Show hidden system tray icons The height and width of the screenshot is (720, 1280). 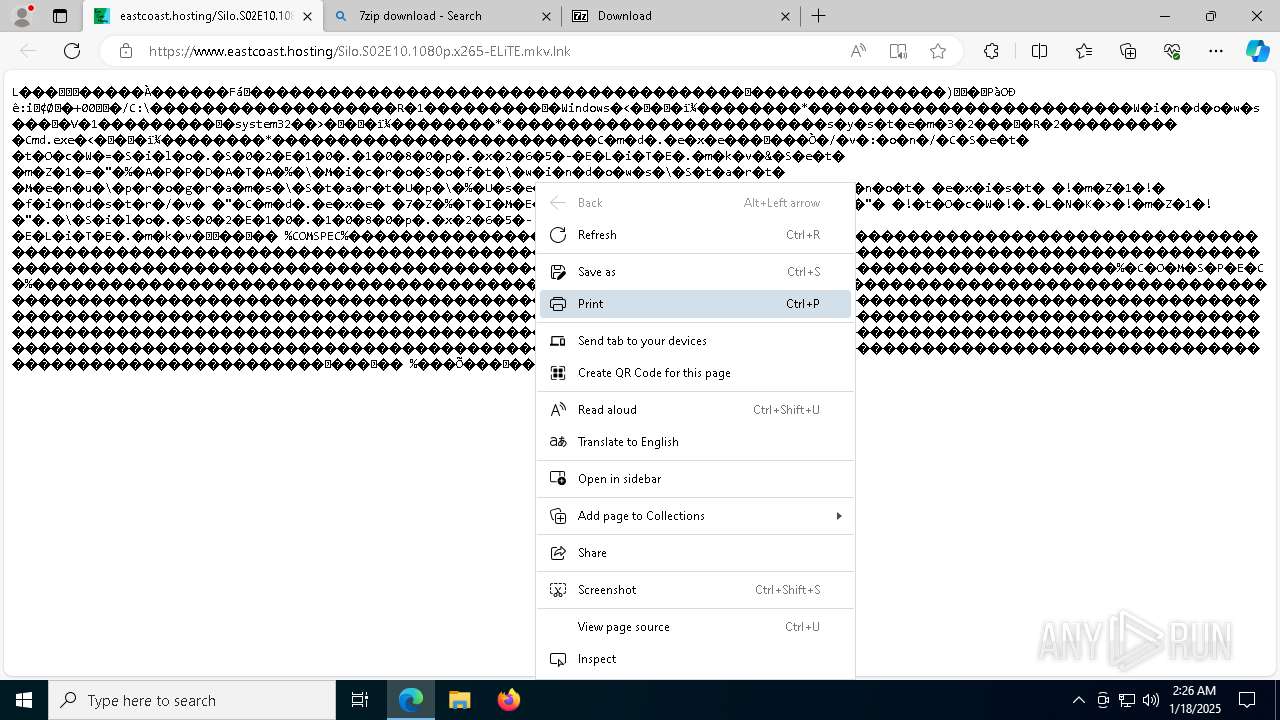click(x=1078, y=700)
